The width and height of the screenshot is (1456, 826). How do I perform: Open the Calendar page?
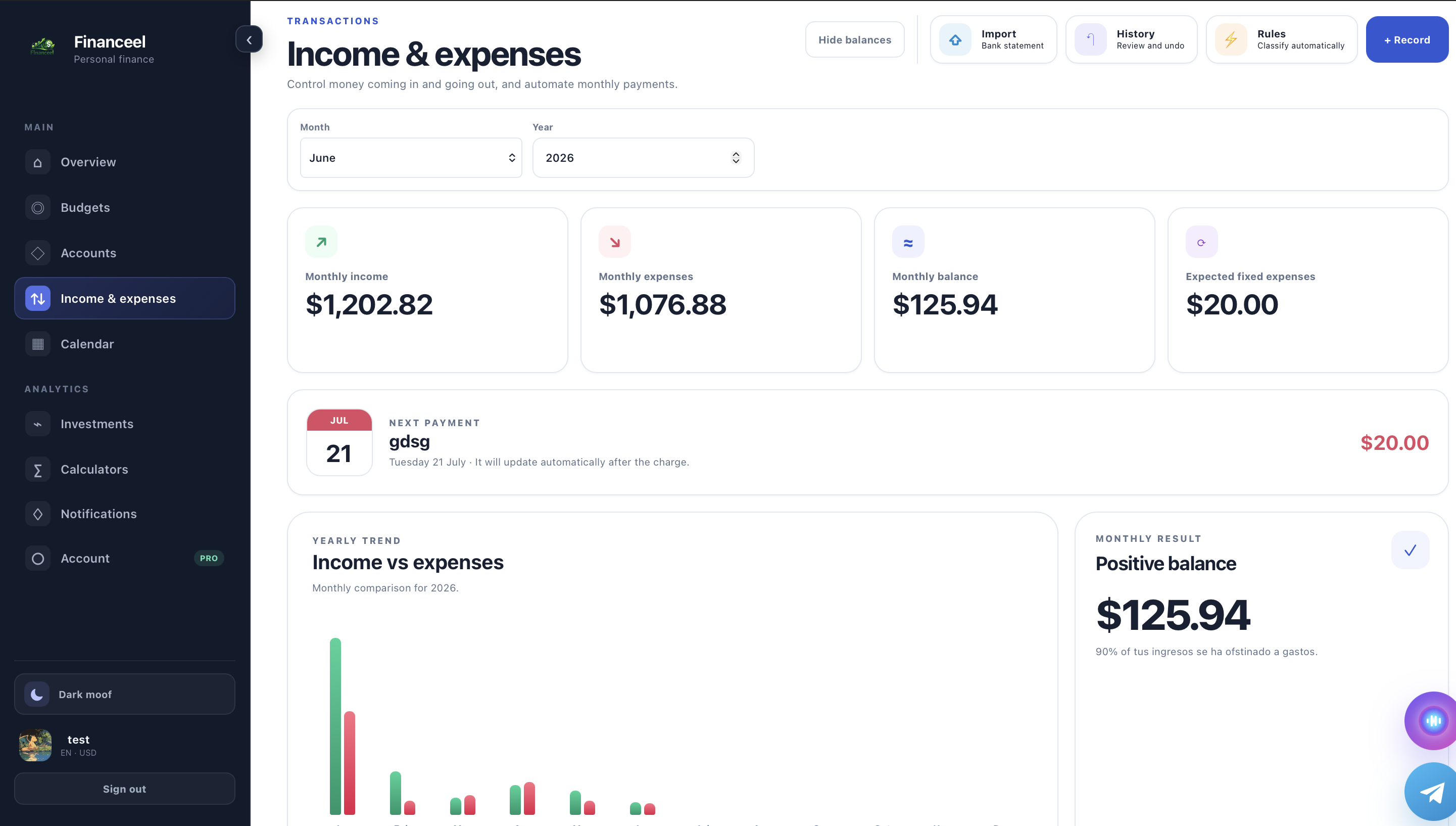pos(125,344)
